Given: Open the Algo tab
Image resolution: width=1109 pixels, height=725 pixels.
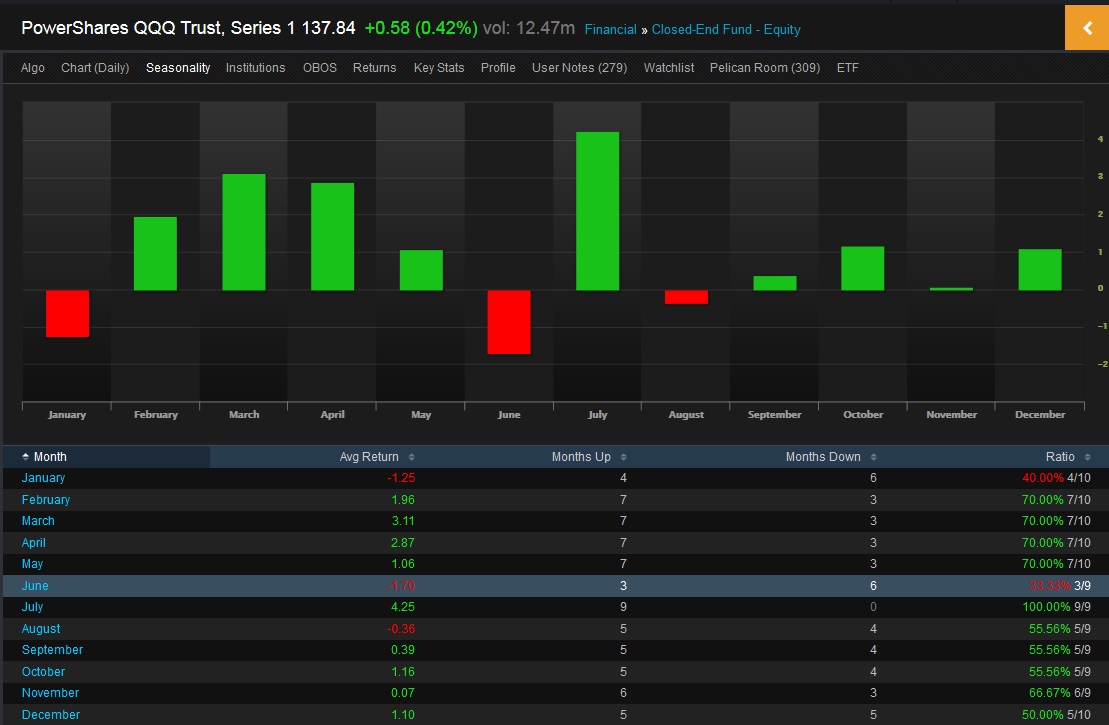Looking at the screenshot, I should 33,68.
